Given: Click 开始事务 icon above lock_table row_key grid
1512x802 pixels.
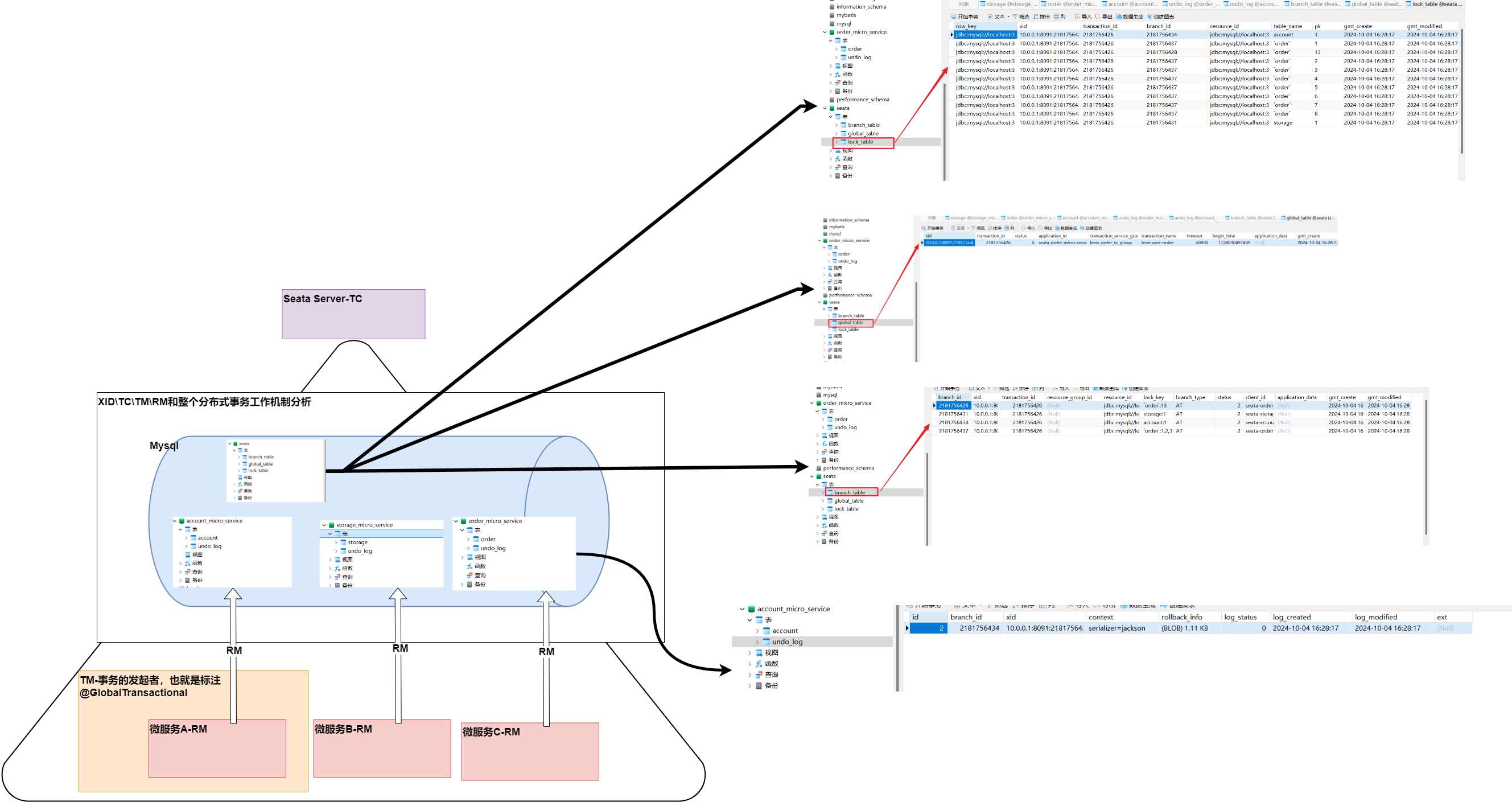Looking at the screenshot, I should pyautogui.click(x=954, y=17).
